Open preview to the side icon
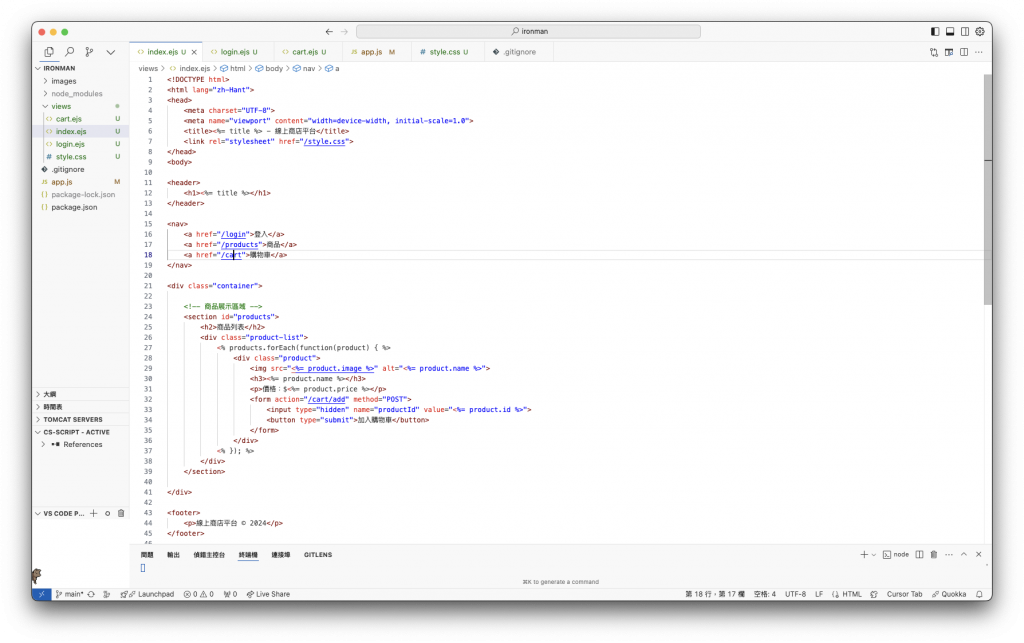This screenshot has width=1024, height=643. point(949,52)
